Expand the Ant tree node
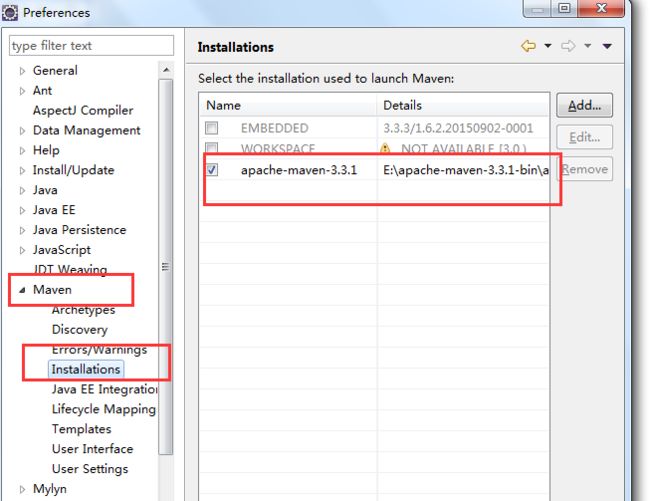The image size is (650, 501). (x=22, y=91)
